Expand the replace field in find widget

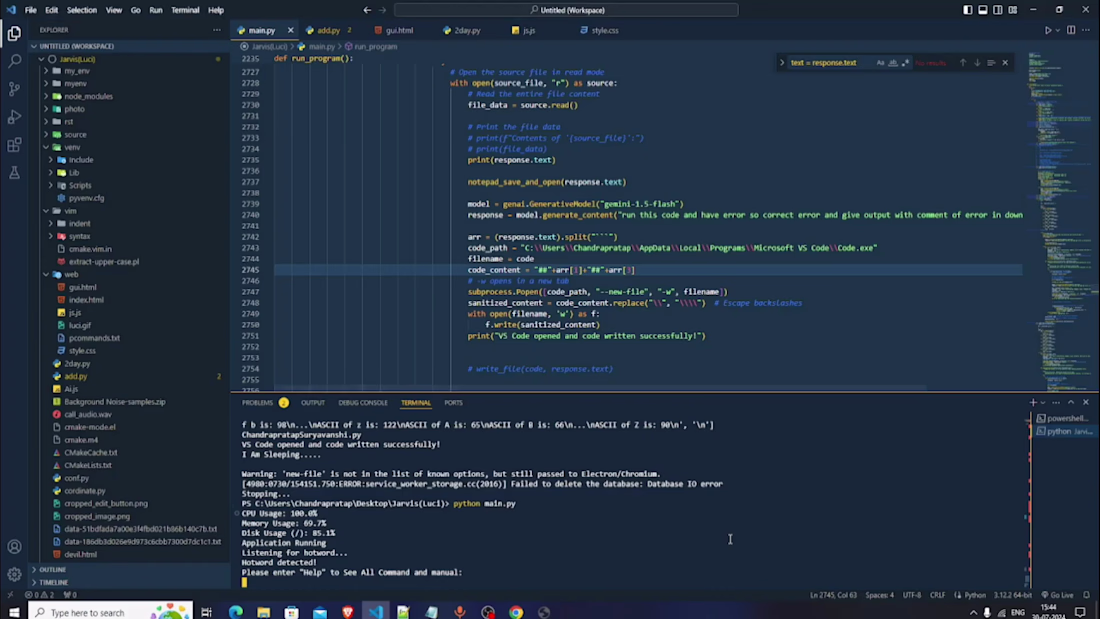point(782,62)
